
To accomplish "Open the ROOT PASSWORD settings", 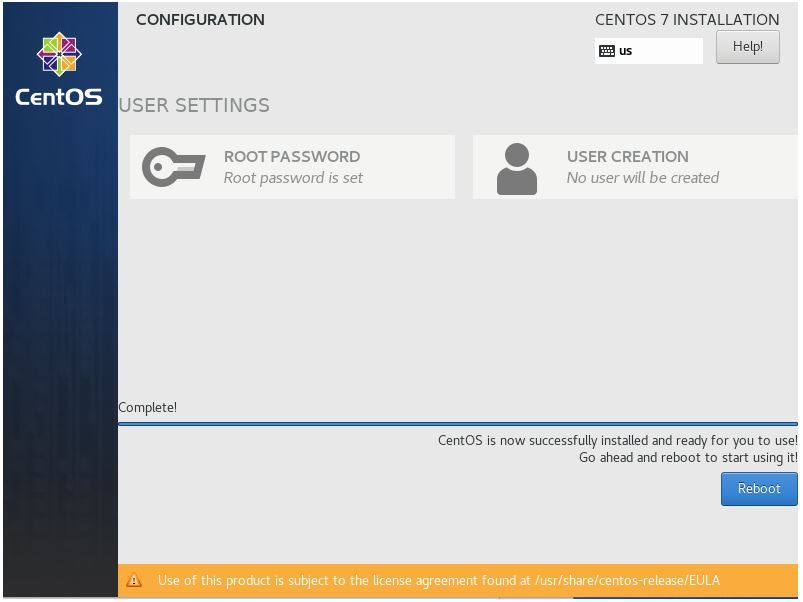I will pos(292,167).
